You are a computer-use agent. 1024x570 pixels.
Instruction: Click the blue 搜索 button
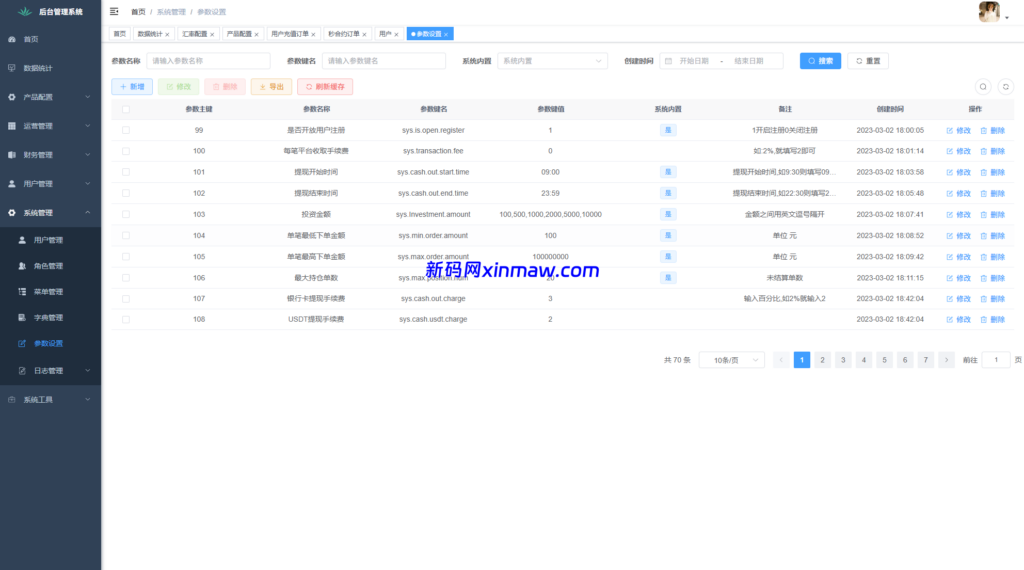point(820,61)
